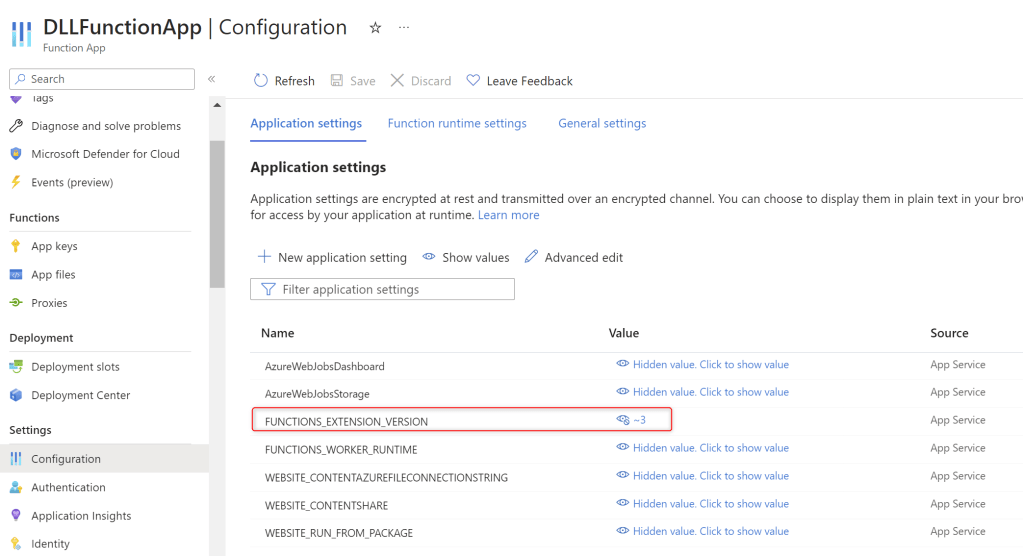Open the more options ellipsis menu
The width and height of the screenshot is (1023, 556).
pyautogui.click(x=404, y=28)
